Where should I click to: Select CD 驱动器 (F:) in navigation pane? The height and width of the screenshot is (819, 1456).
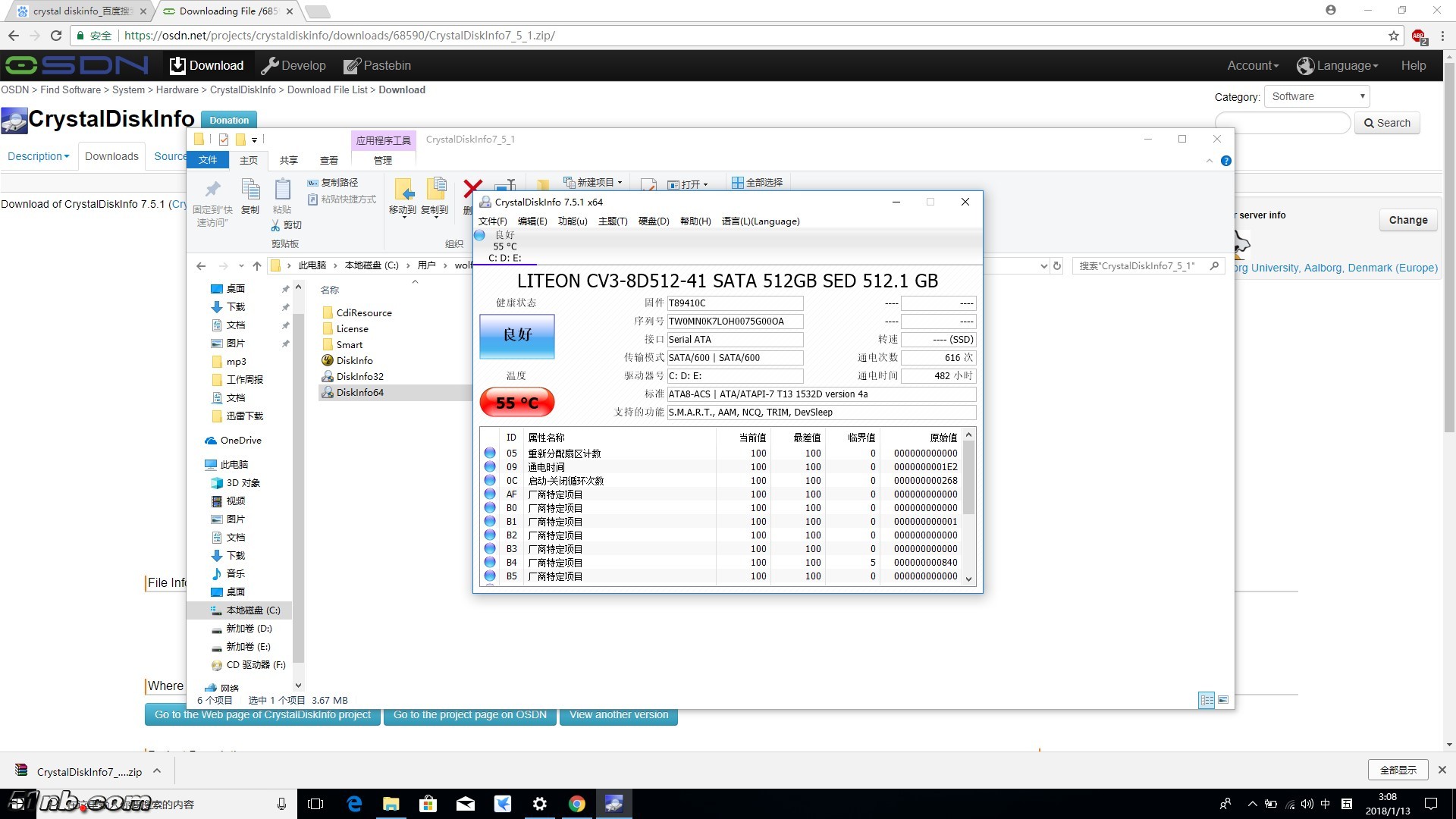point(256,665)
